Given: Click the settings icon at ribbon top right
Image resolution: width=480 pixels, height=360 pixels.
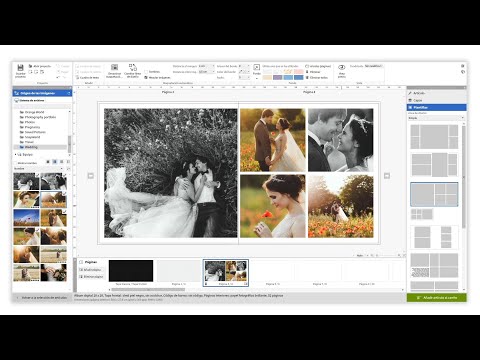Looking at the screenshot, I should coord(463,66).
